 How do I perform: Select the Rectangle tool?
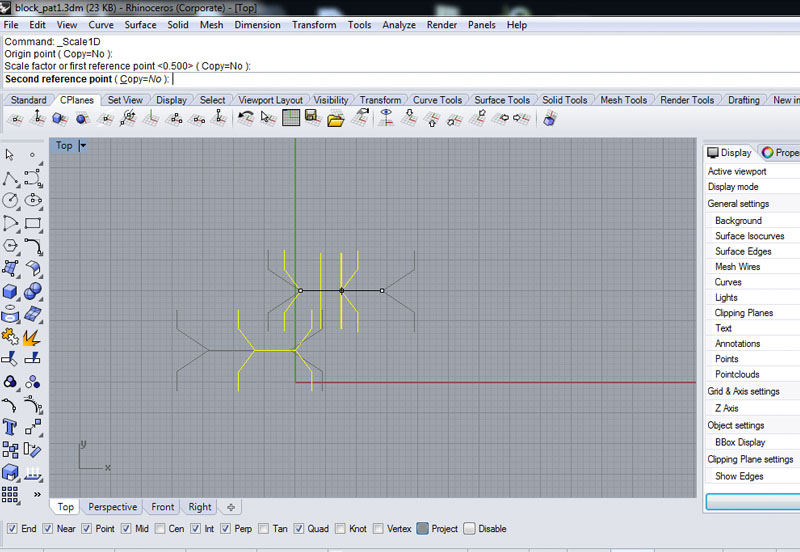[33, 223]
